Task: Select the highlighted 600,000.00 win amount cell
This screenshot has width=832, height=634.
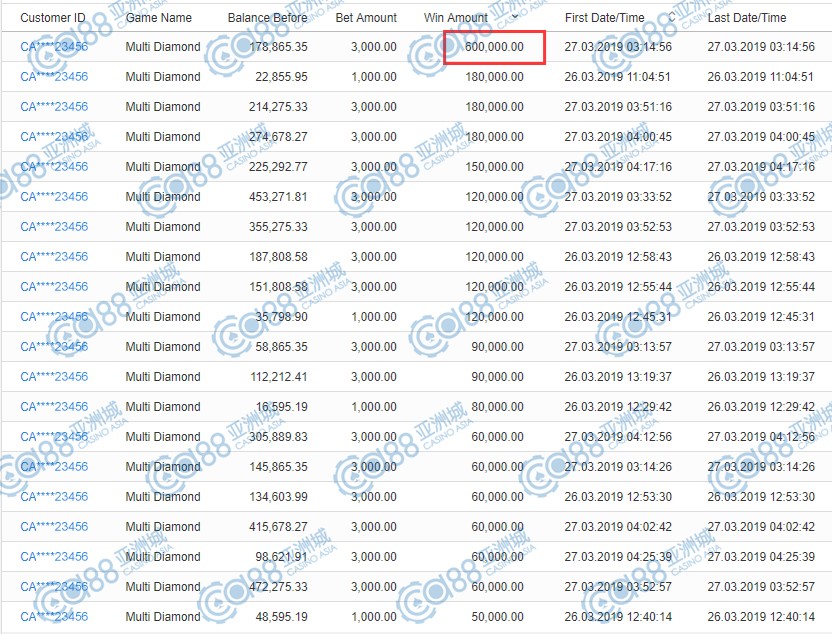Action: [494, 47]
